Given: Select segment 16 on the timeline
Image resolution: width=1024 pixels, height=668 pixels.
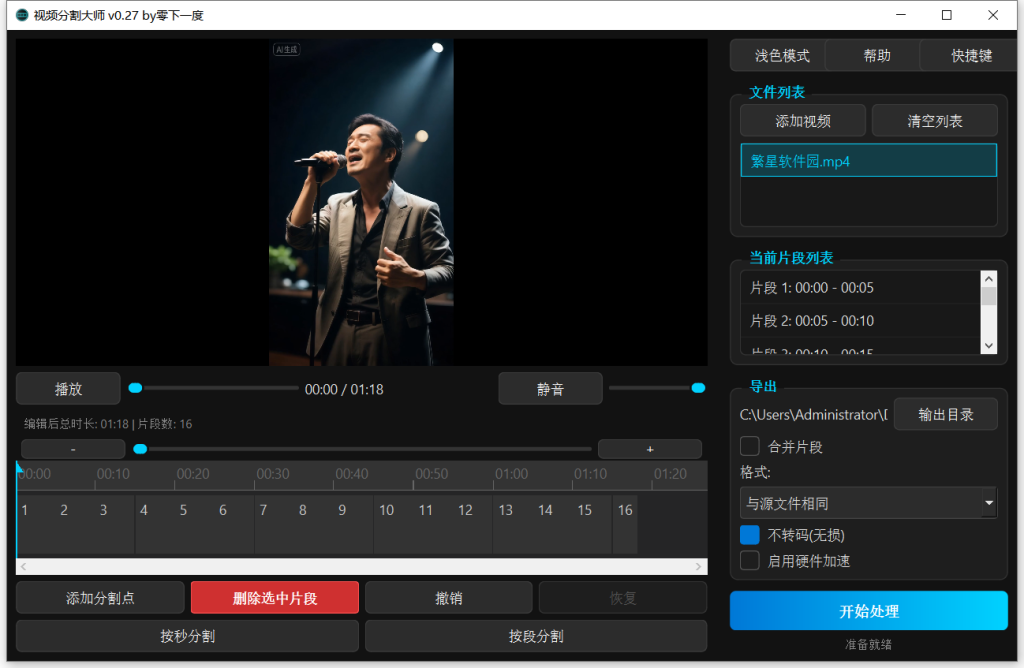Looking at the screenshot, I should [x=625, y=523].
